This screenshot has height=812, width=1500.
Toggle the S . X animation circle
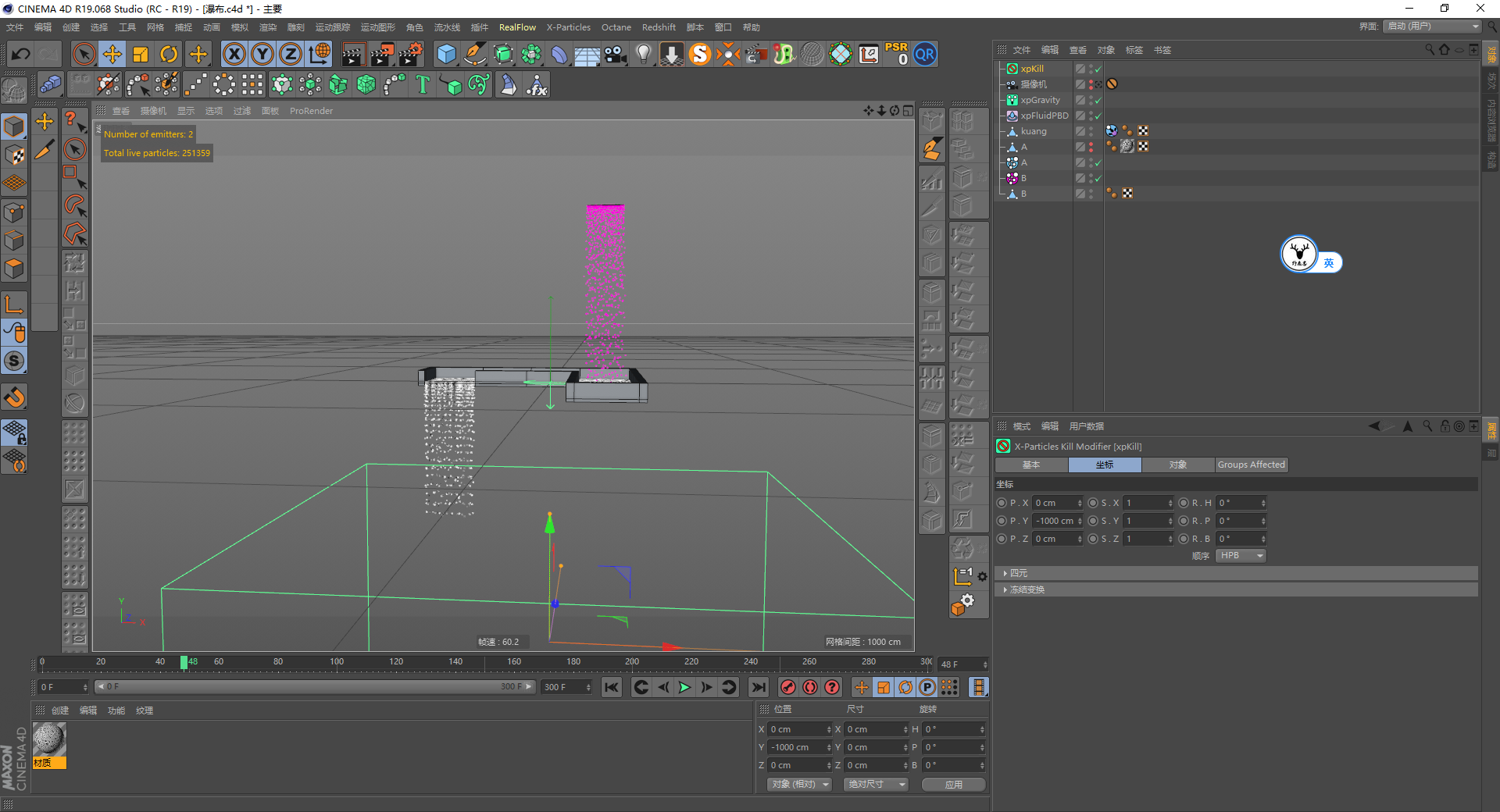pos(1093,503)
